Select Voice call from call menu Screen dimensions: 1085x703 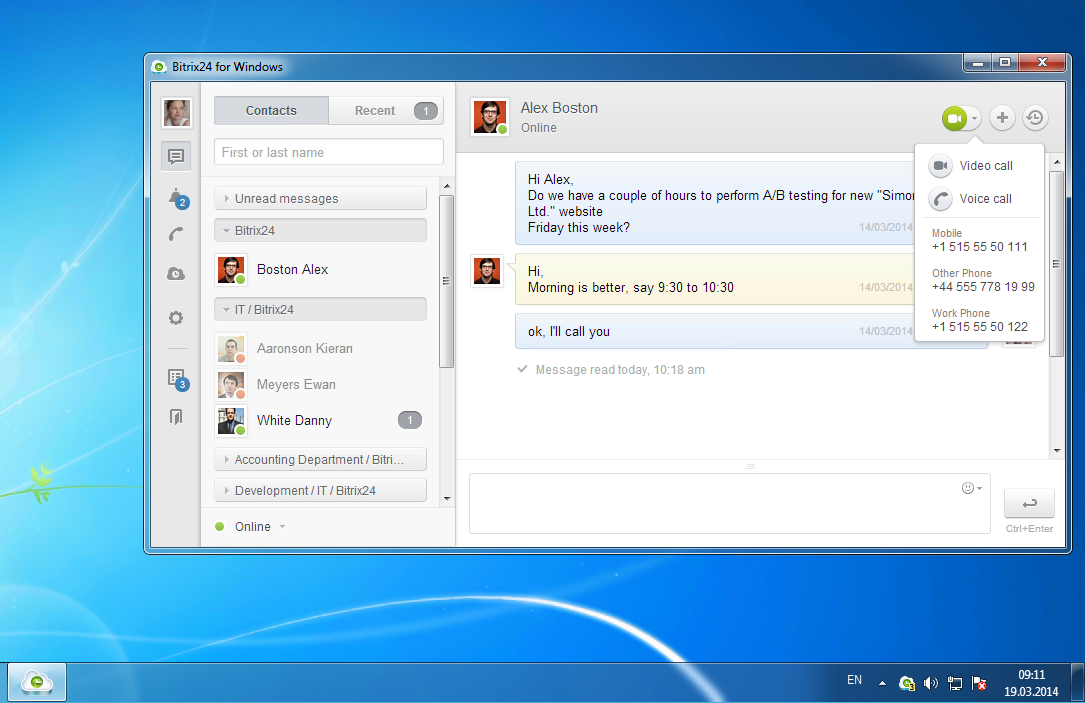pyautogui.click(x=985, y=199)
